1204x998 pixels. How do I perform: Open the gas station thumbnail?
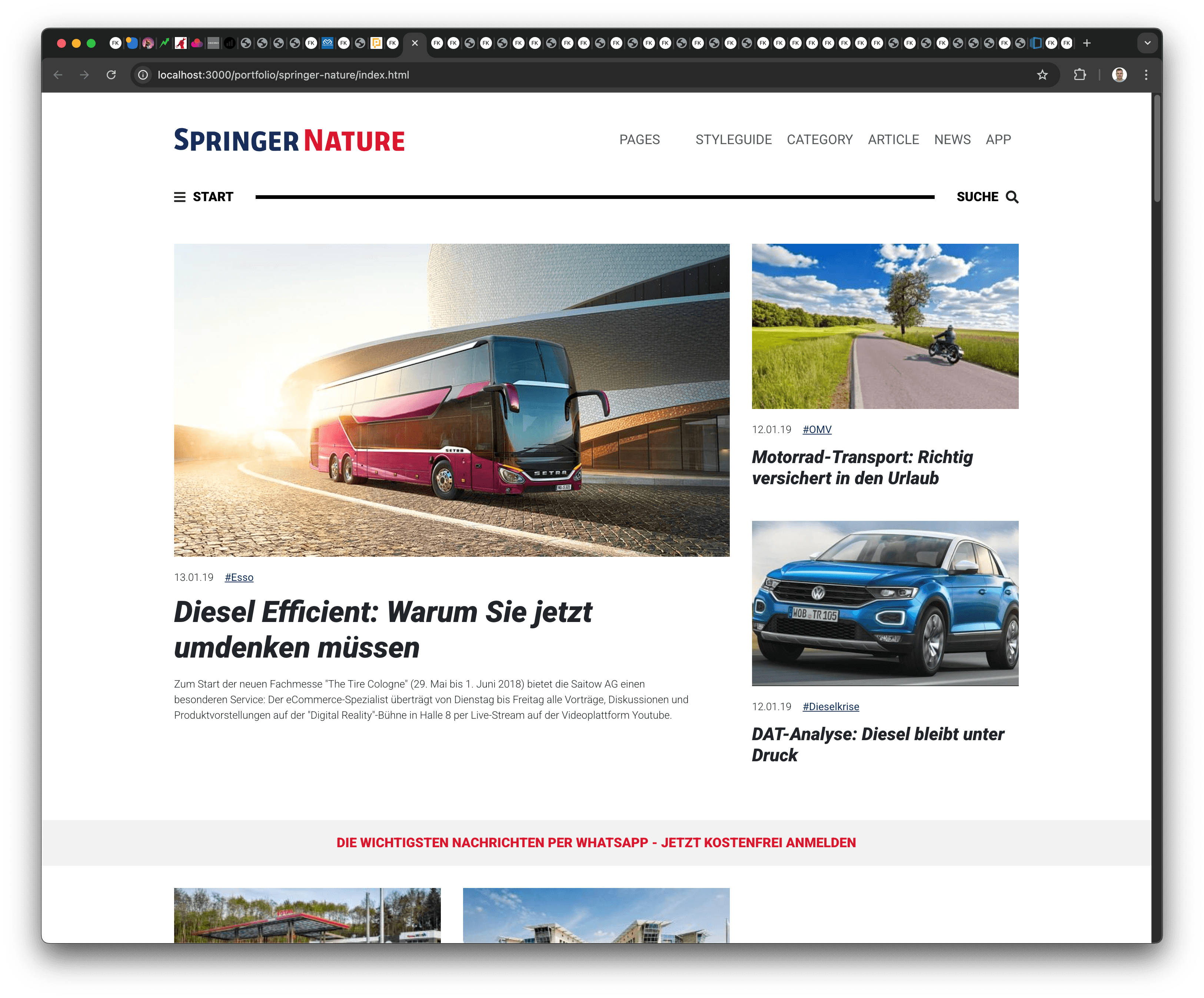pos(307,915)
